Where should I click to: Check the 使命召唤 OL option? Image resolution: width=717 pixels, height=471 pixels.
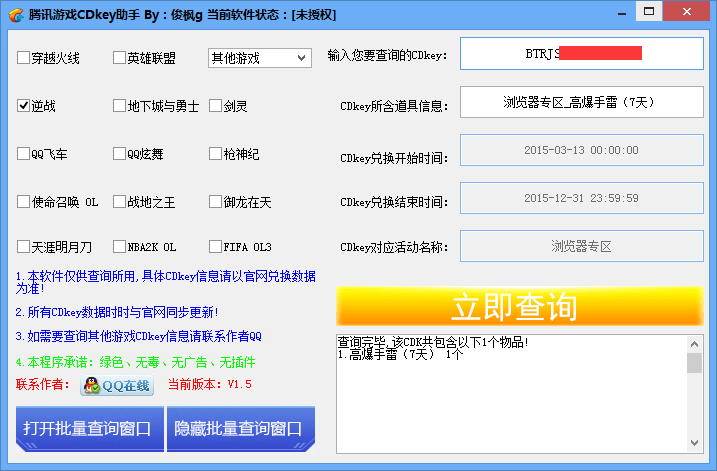pyautogui.click(x=23, y=202)
